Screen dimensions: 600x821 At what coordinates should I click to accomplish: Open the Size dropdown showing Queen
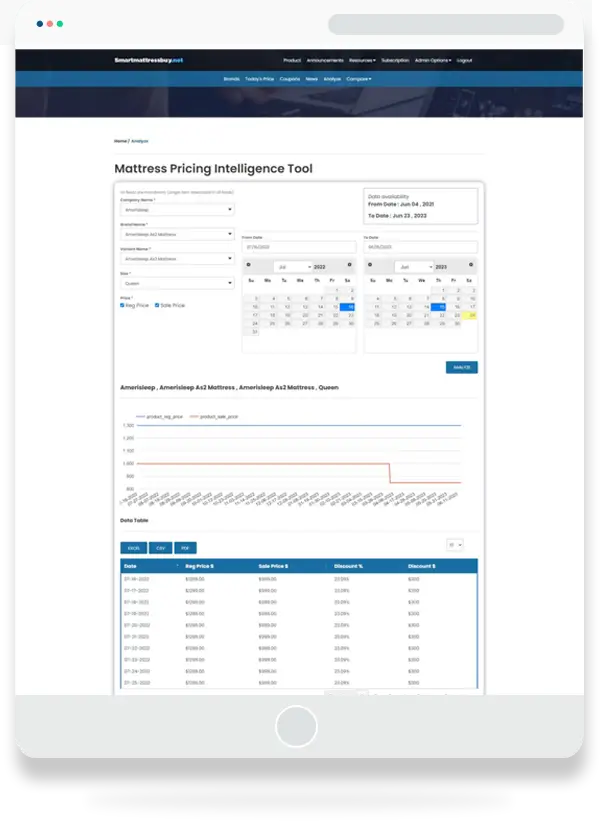177,283
